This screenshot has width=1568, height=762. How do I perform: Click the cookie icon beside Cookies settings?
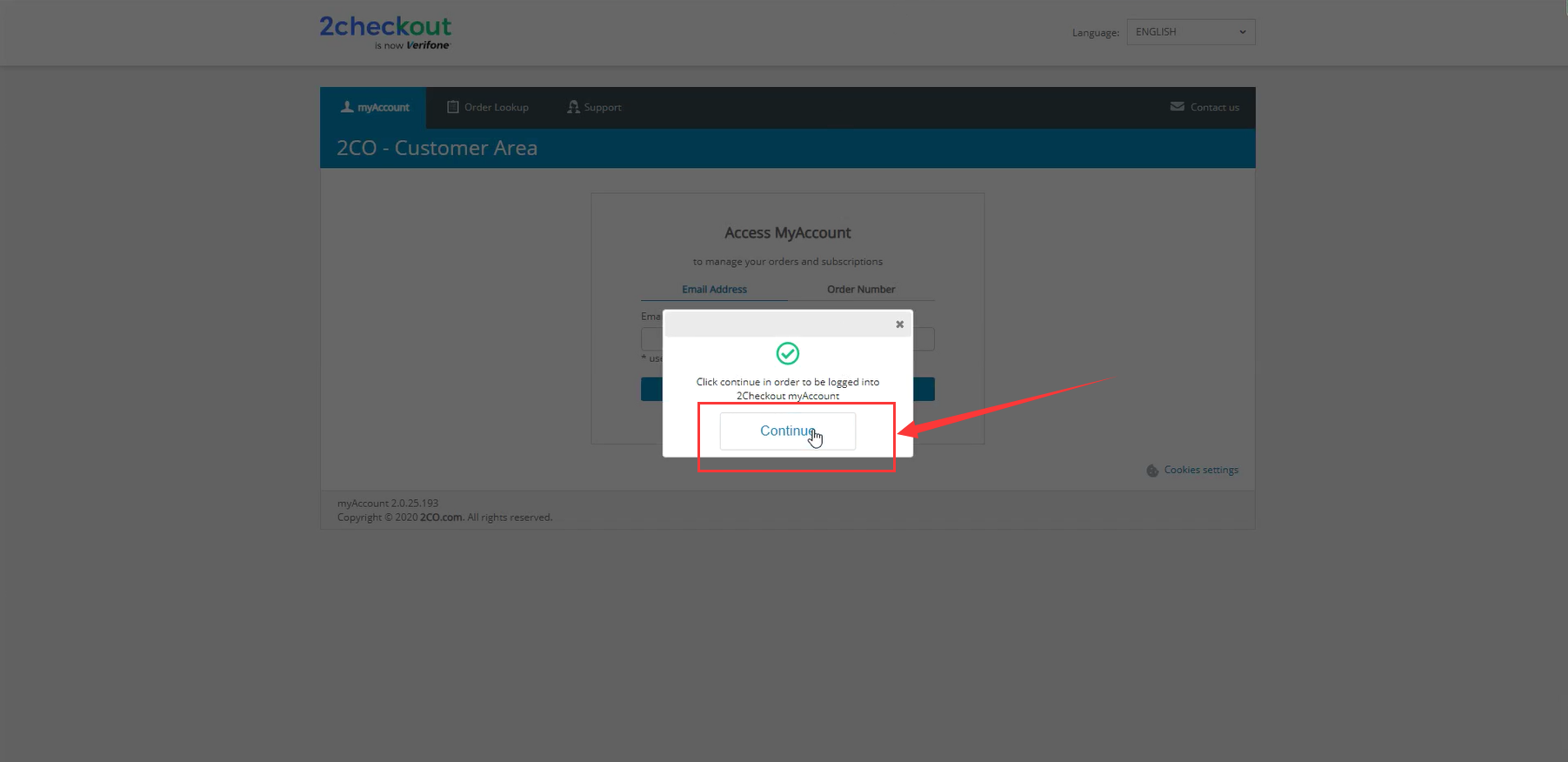[x=1152, y=471]
